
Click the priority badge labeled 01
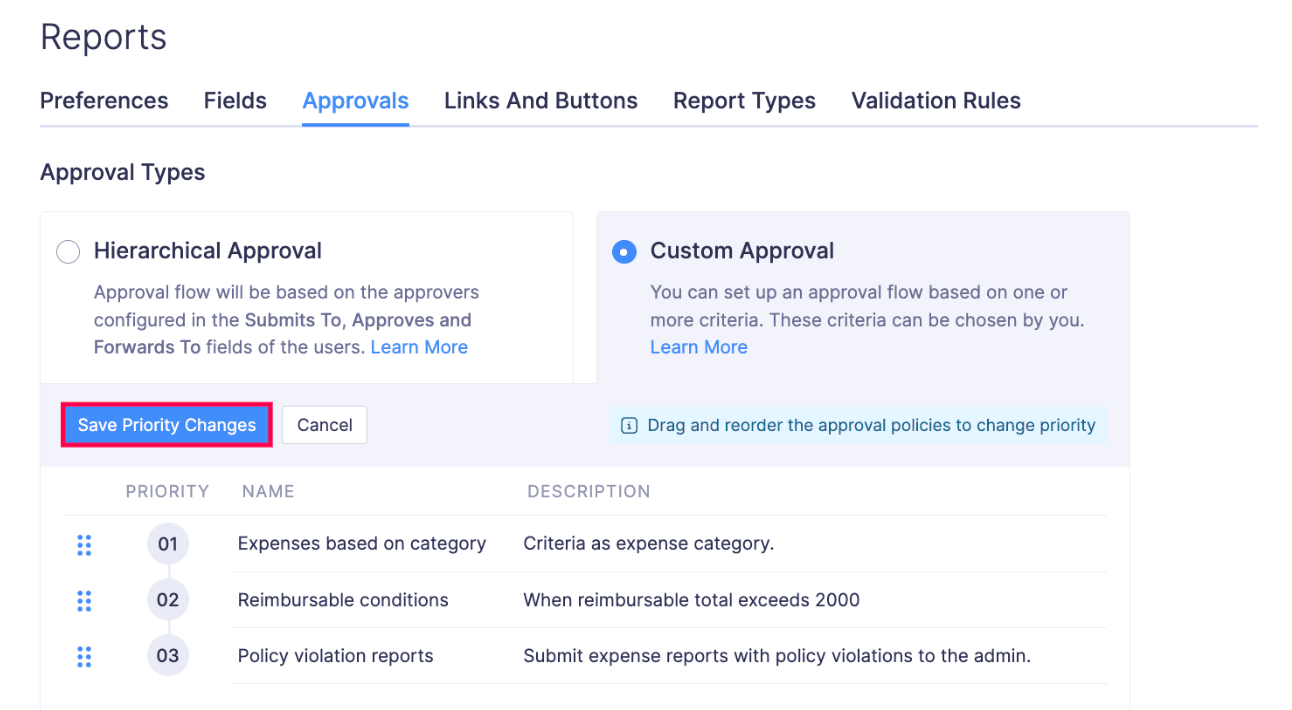pos(167,543)
